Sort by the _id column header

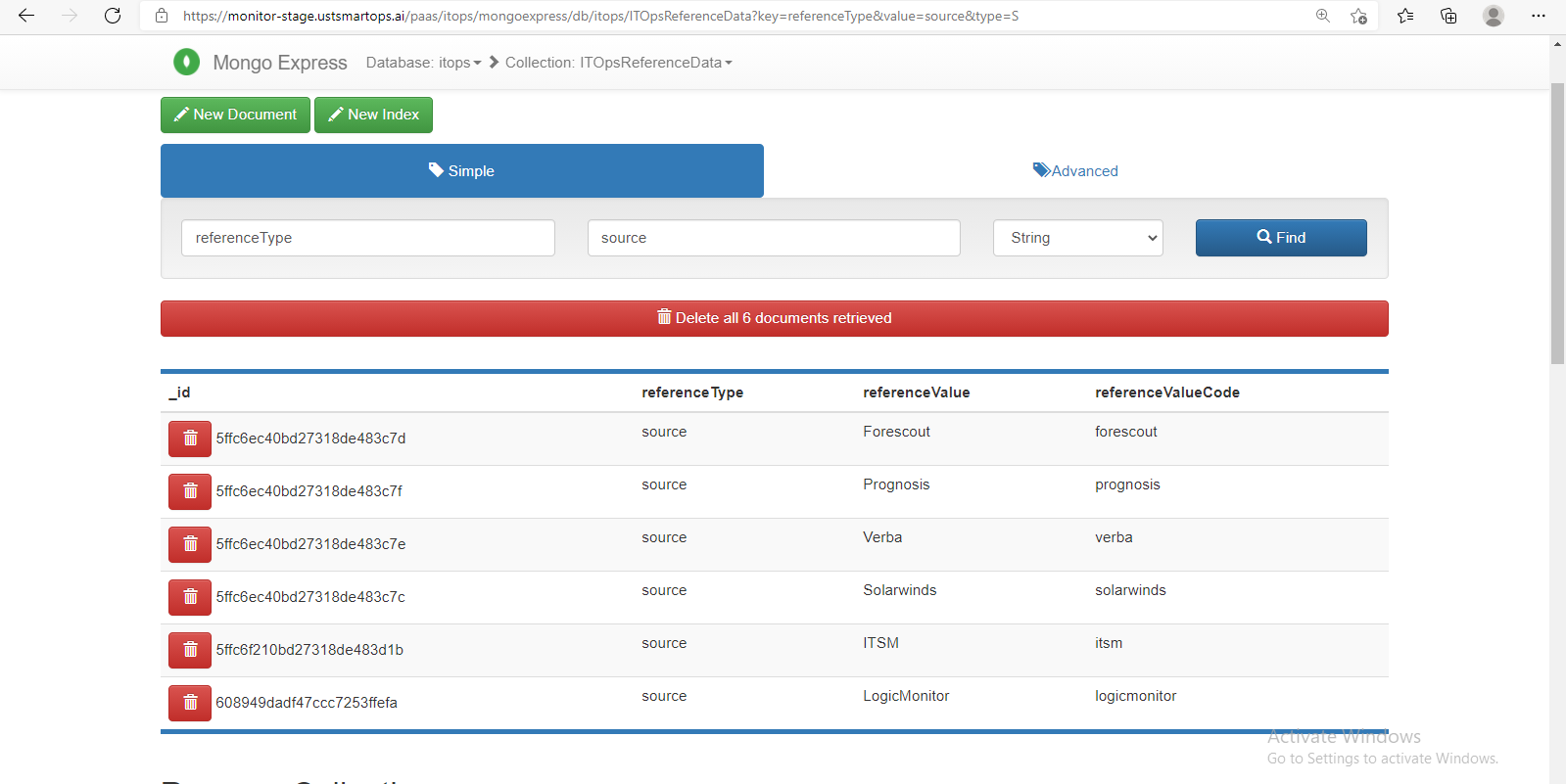[x=179, y=392]
